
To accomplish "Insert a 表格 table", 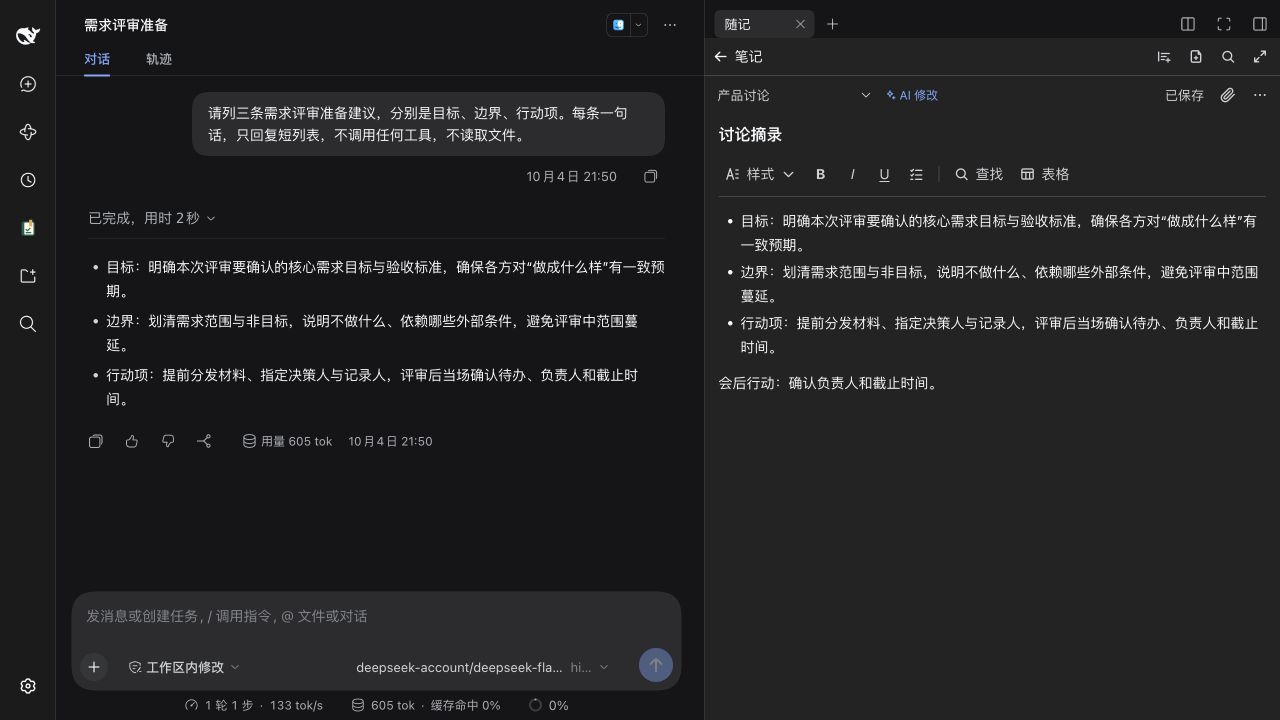I will coord(1045,174).
